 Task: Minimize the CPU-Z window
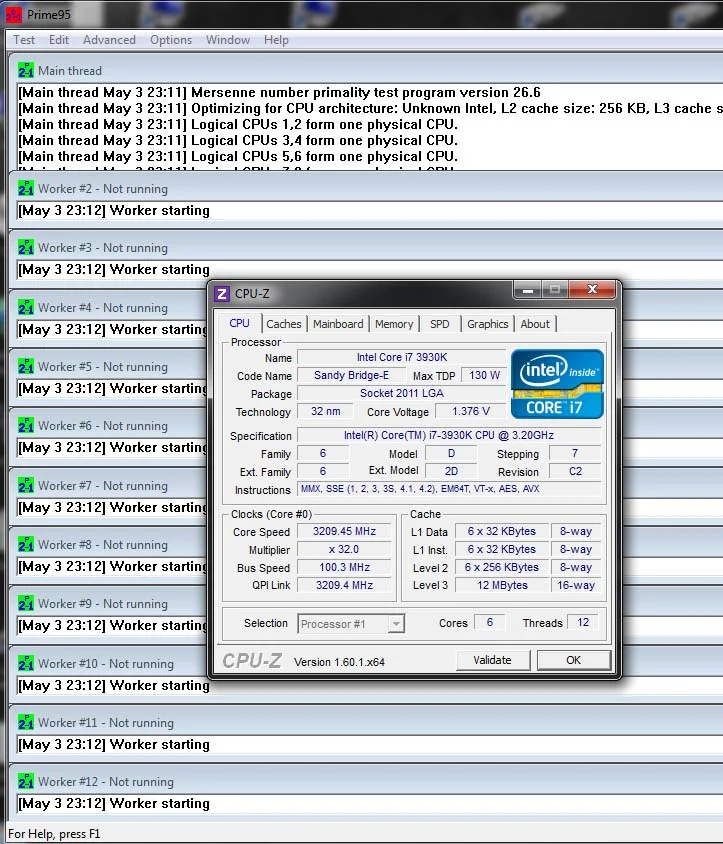pyautogui.click(x=528, y=290)
